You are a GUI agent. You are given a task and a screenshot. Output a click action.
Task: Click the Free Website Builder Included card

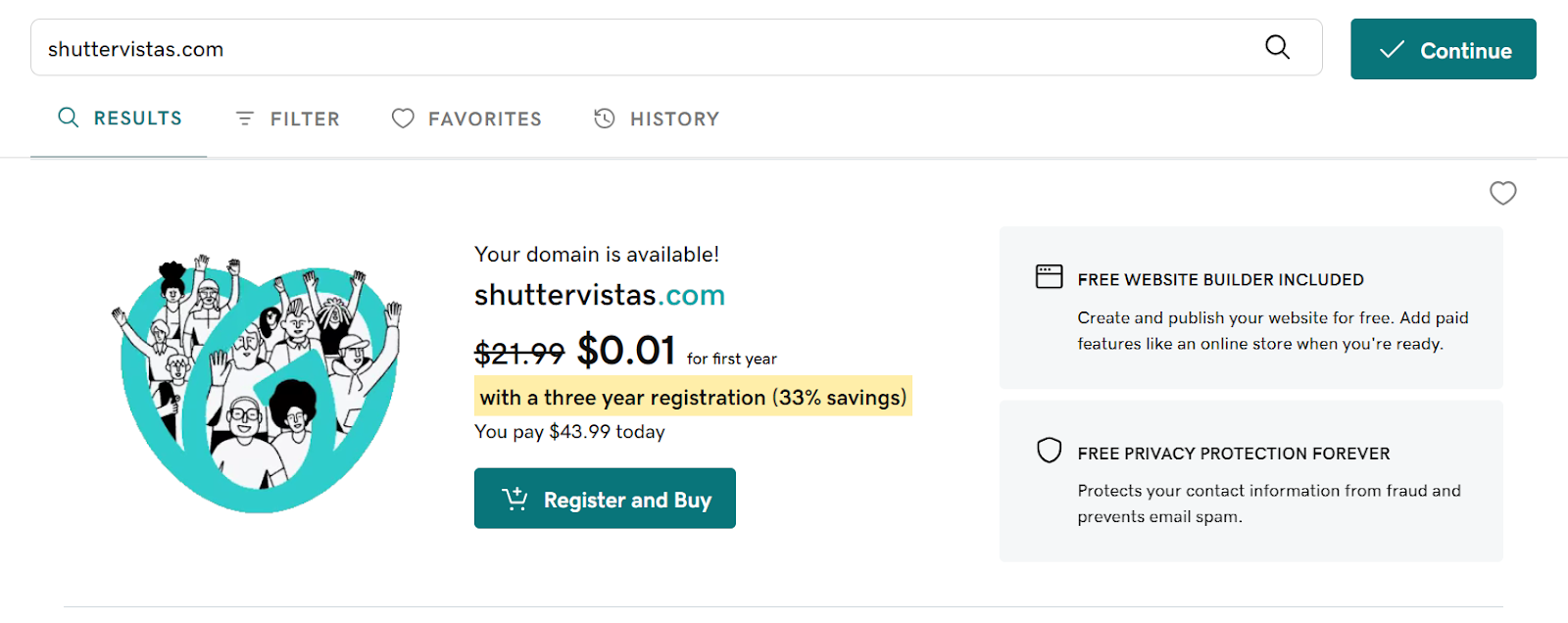(1250, 308)
